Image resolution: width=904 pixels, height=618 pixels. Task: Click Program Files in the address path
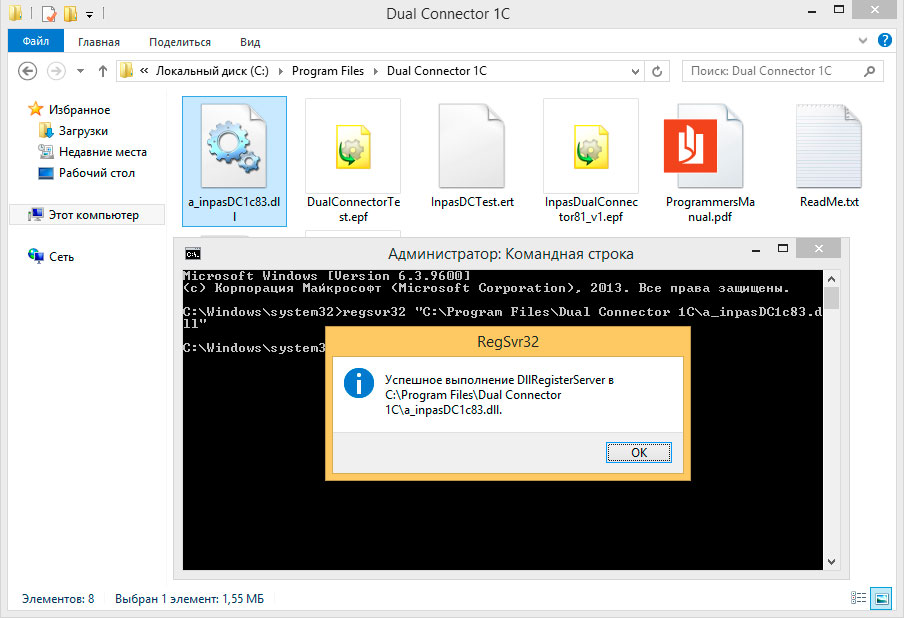(x=327, y=71)
